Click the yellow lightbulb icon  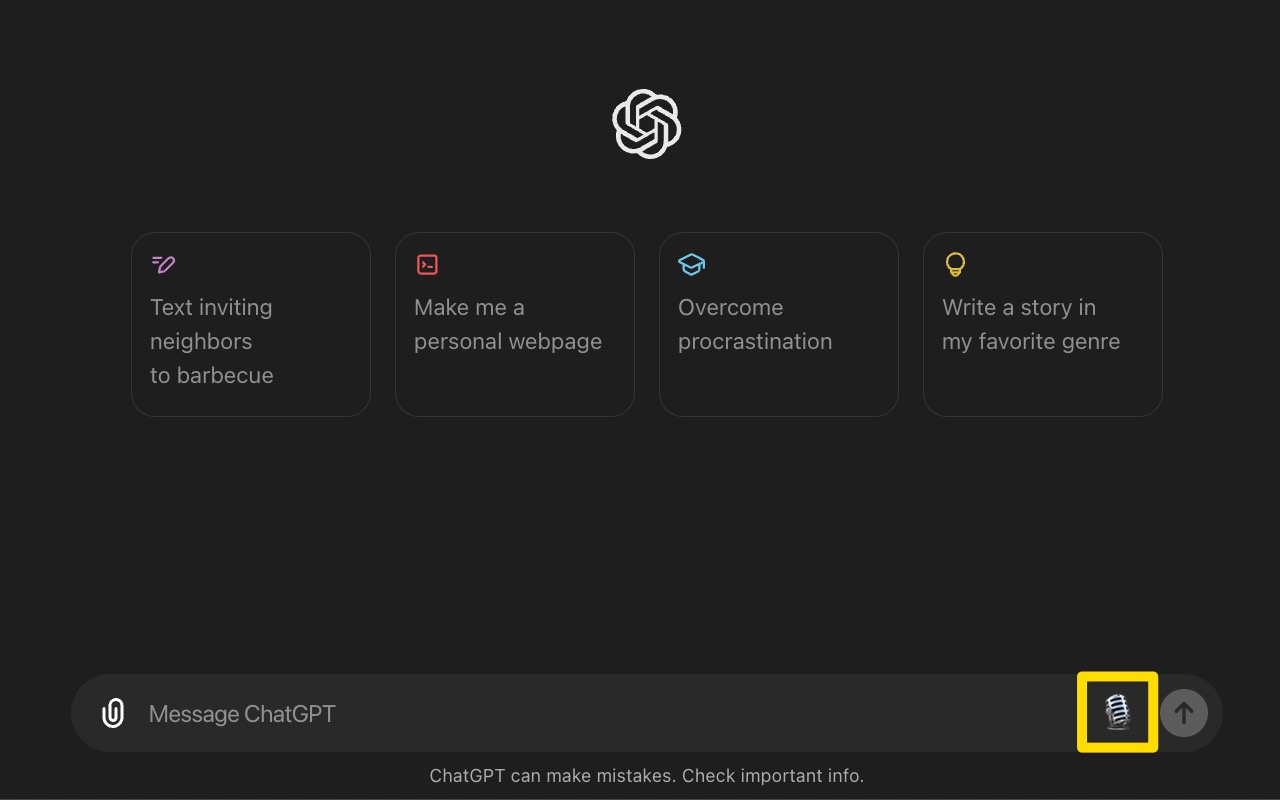955,265
